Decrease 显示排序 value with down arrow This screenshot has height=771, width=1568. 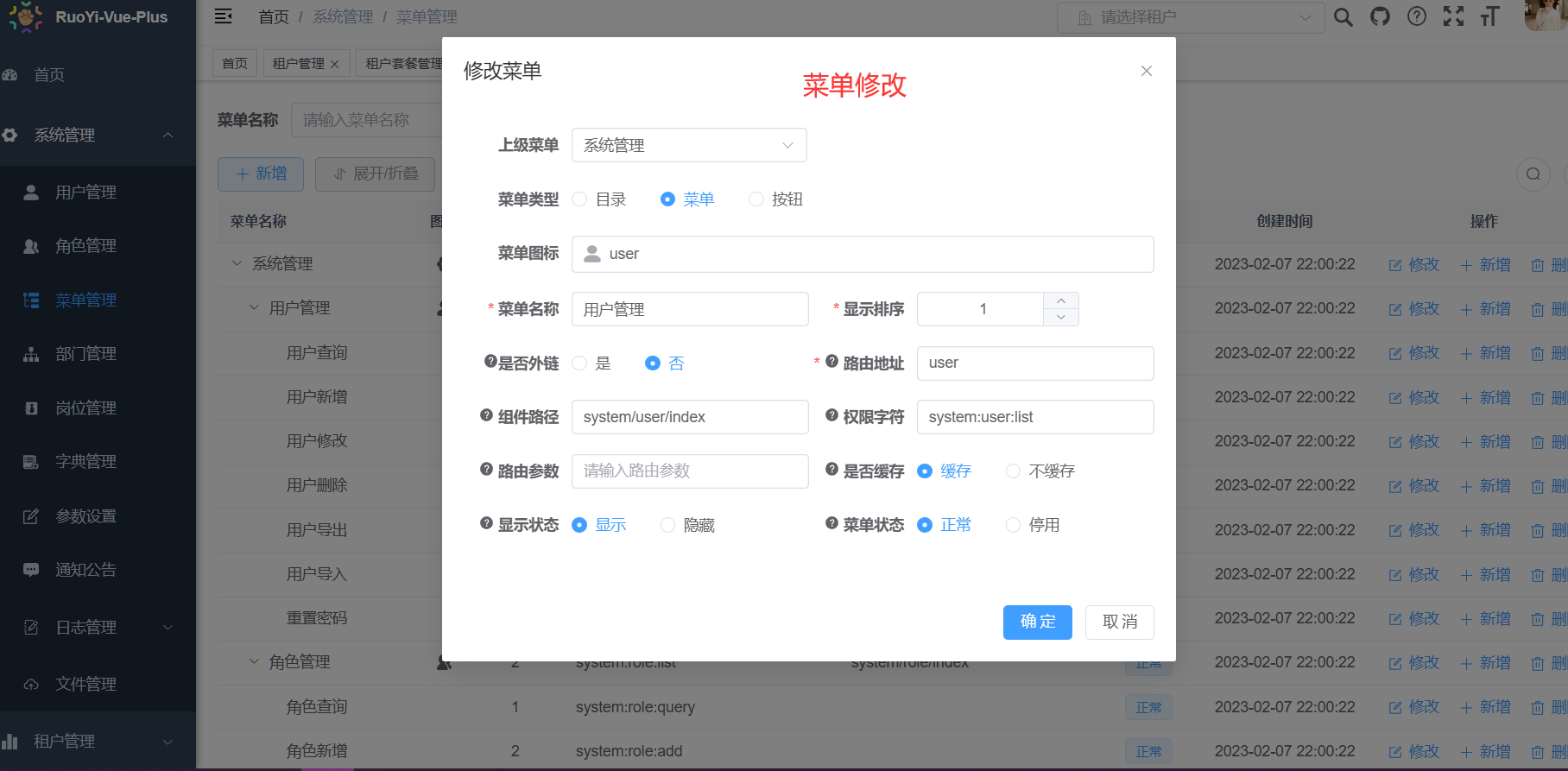point(1061,318)
